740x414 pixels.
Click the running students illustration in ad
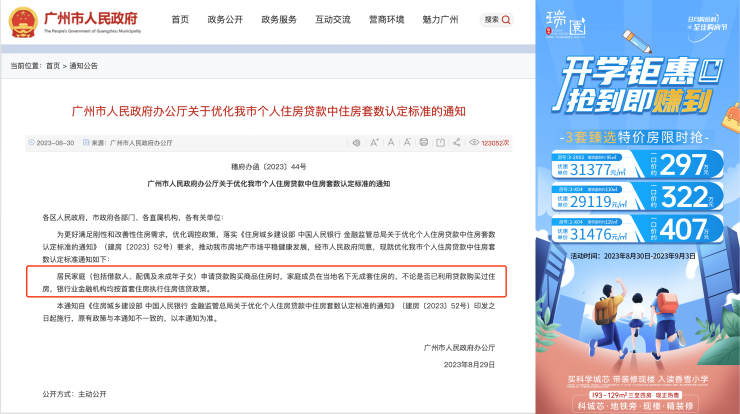click(x=637, y=319)
